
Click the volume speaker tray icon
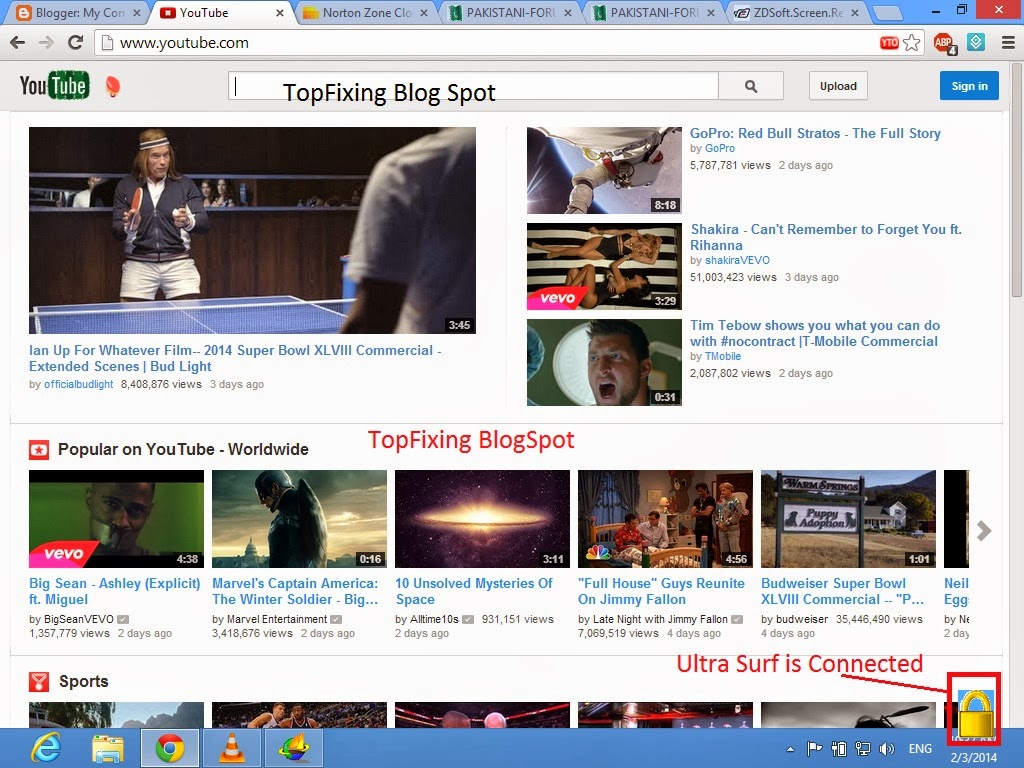pos(887,749)
